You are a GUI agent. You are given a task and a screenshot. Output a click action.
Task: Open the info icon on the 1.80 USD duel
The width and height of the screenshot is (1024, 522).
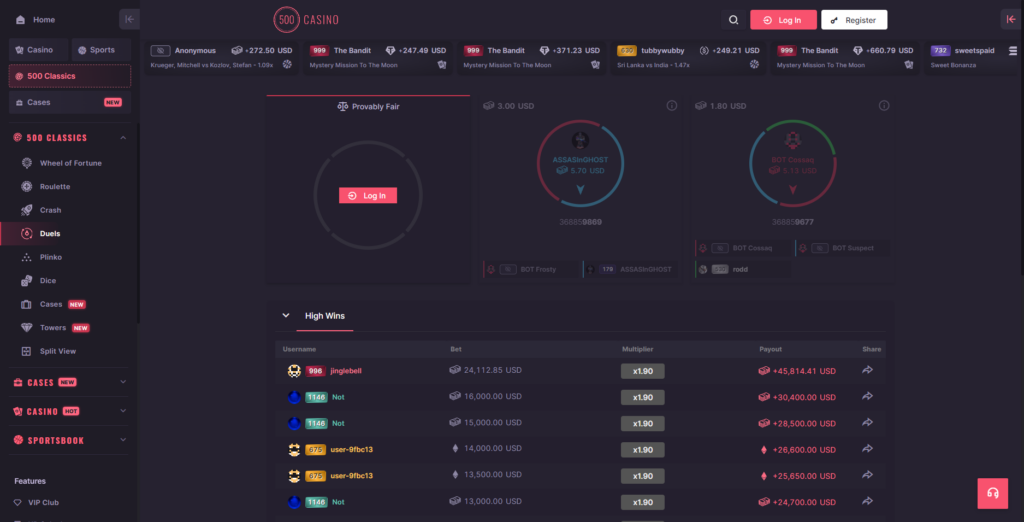(884, 106)
